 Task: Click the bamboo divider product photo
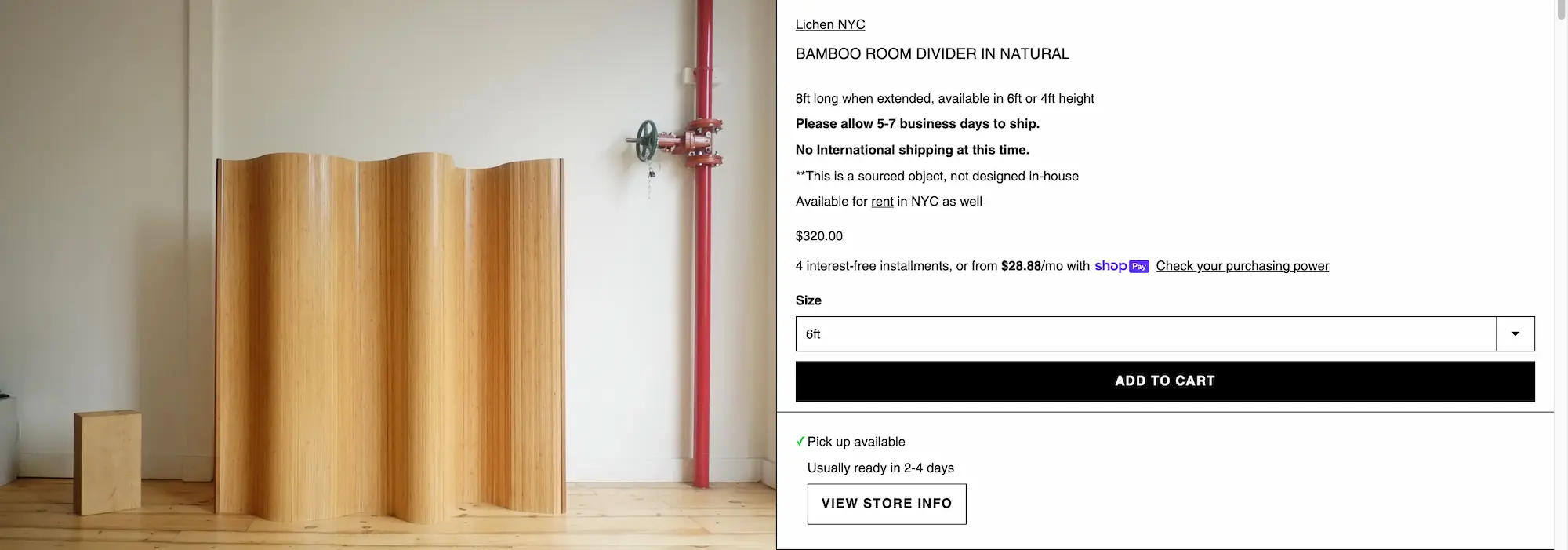388,275
